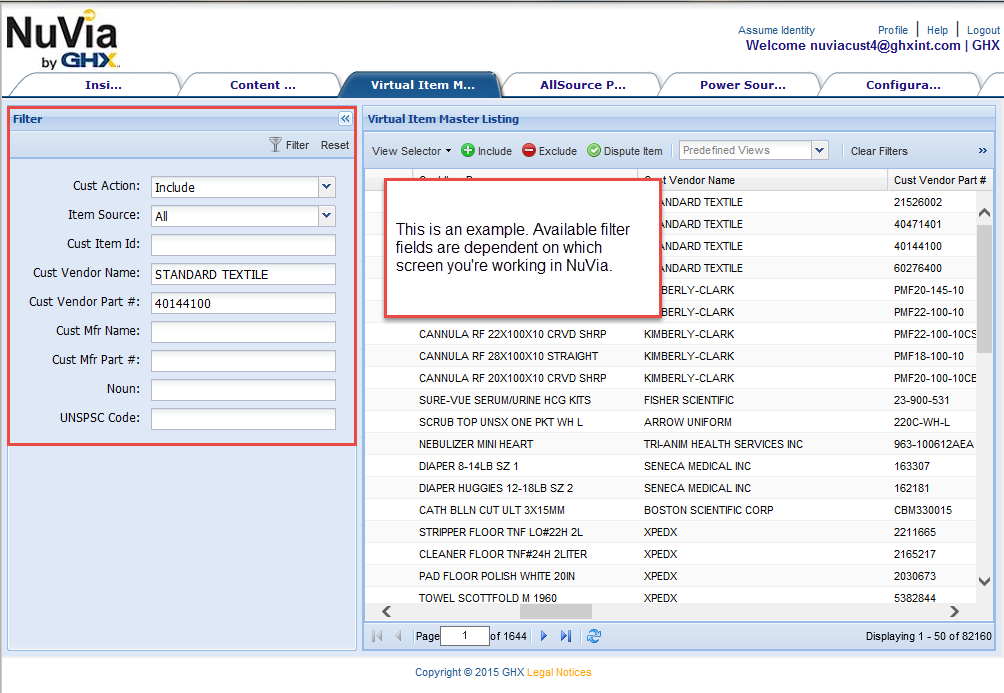
Task: Select the STRIPPER FLOOR TNF LO#22H 2L row
Action: (x=670, y=532)
